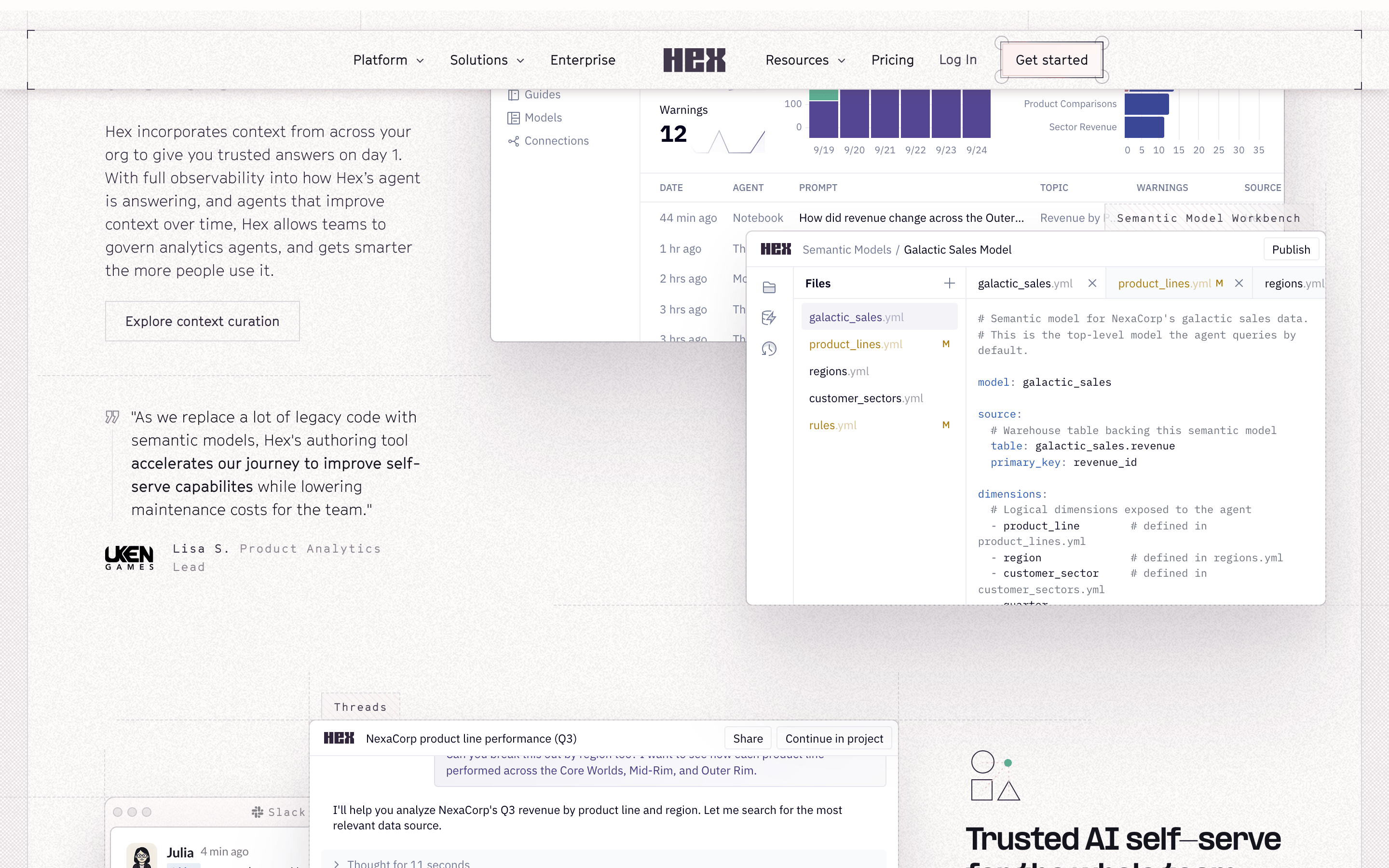Viewport: 1389px width, 868px height.
Task: Open the Semantic Models breadcrumb link
Action: pyautogui.click(x=846, y=249)
